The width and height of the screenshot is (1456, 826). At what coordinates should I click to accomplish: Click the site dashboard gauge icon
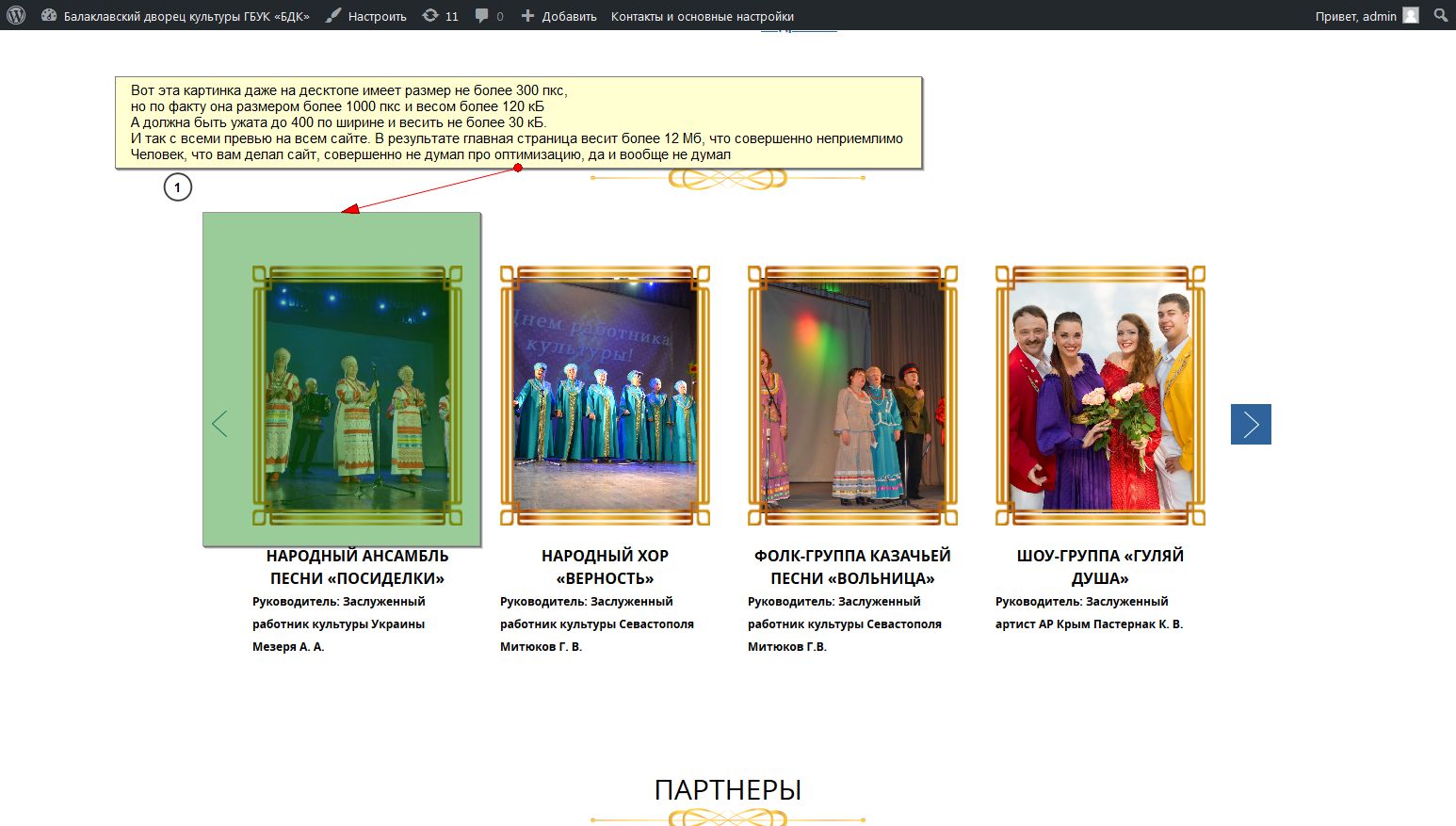(x=49, y=15)
